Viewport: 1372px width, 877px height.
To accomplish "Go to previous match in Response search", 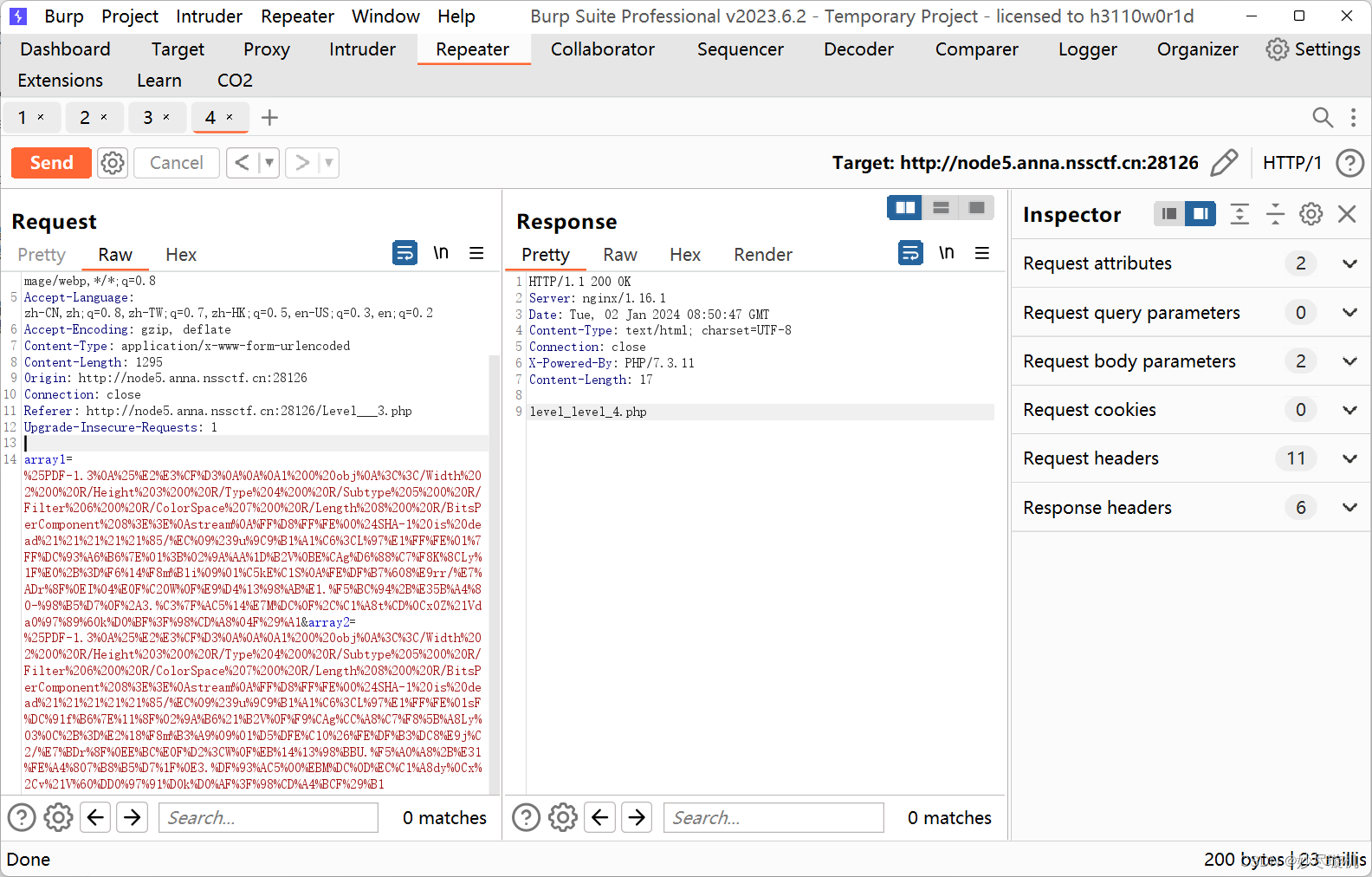I will (x=600, y=817).
